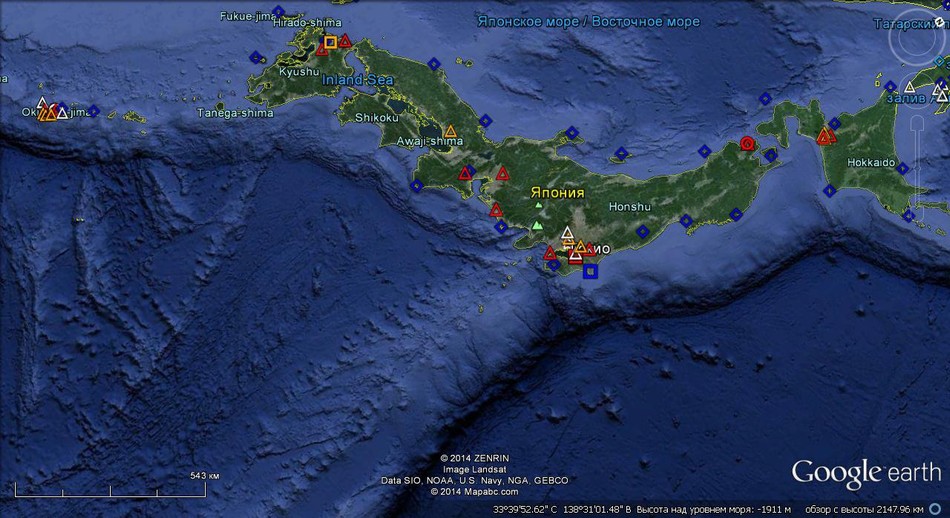
Task: Select the Shikoku island label
Action: tap(377, 117)
